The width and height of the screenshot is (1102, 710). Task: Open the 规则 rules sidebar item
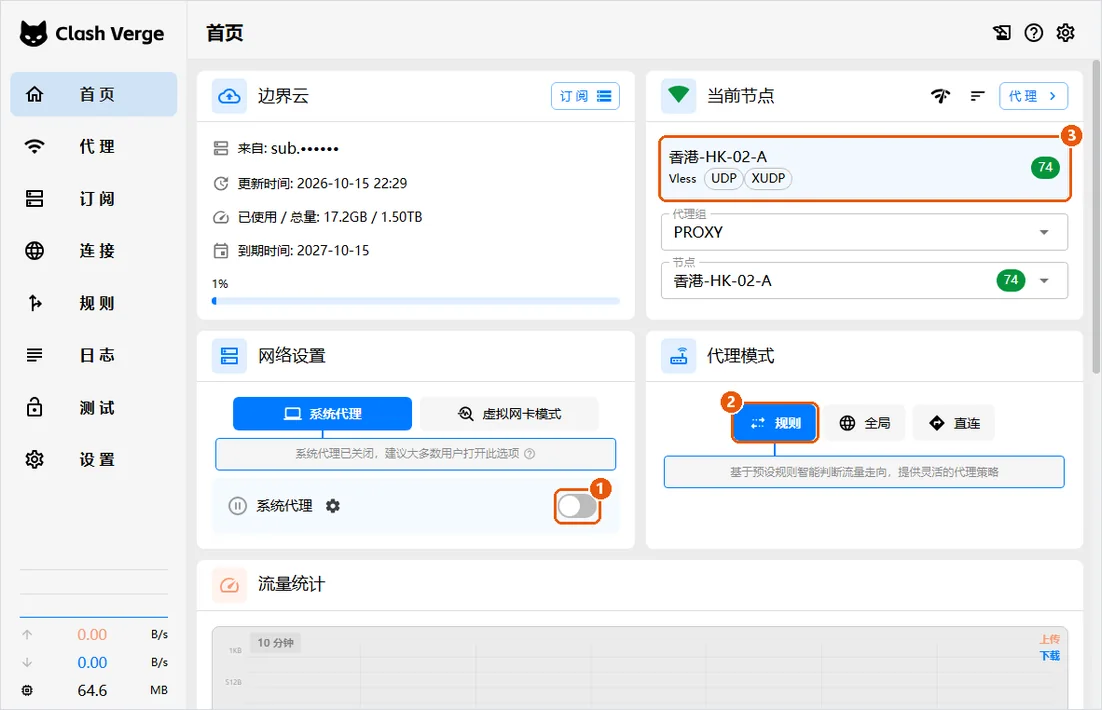click(93, 303)
